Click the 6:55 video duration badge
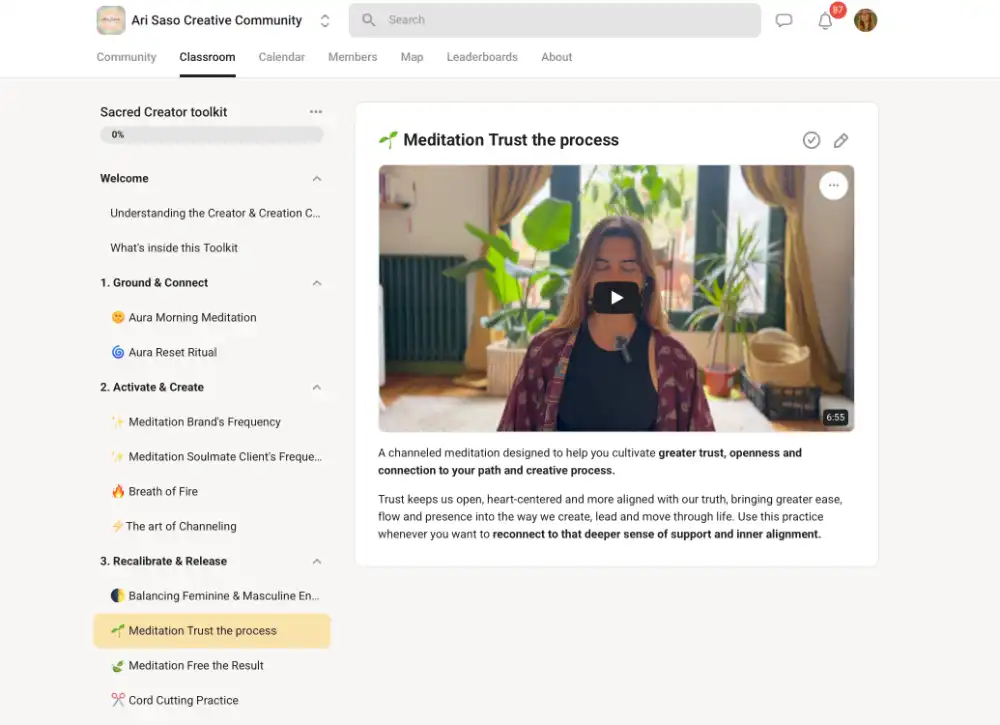The width and height of the screenshot is (1000, 725). tap(835, 417)
